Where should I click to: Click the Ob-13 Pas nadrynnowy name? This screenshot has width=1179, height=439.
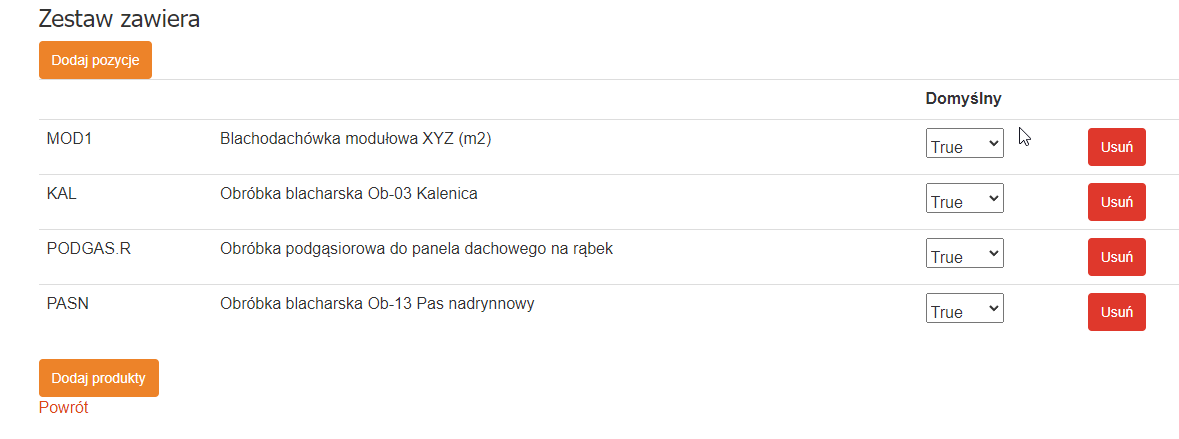point(377,304)
